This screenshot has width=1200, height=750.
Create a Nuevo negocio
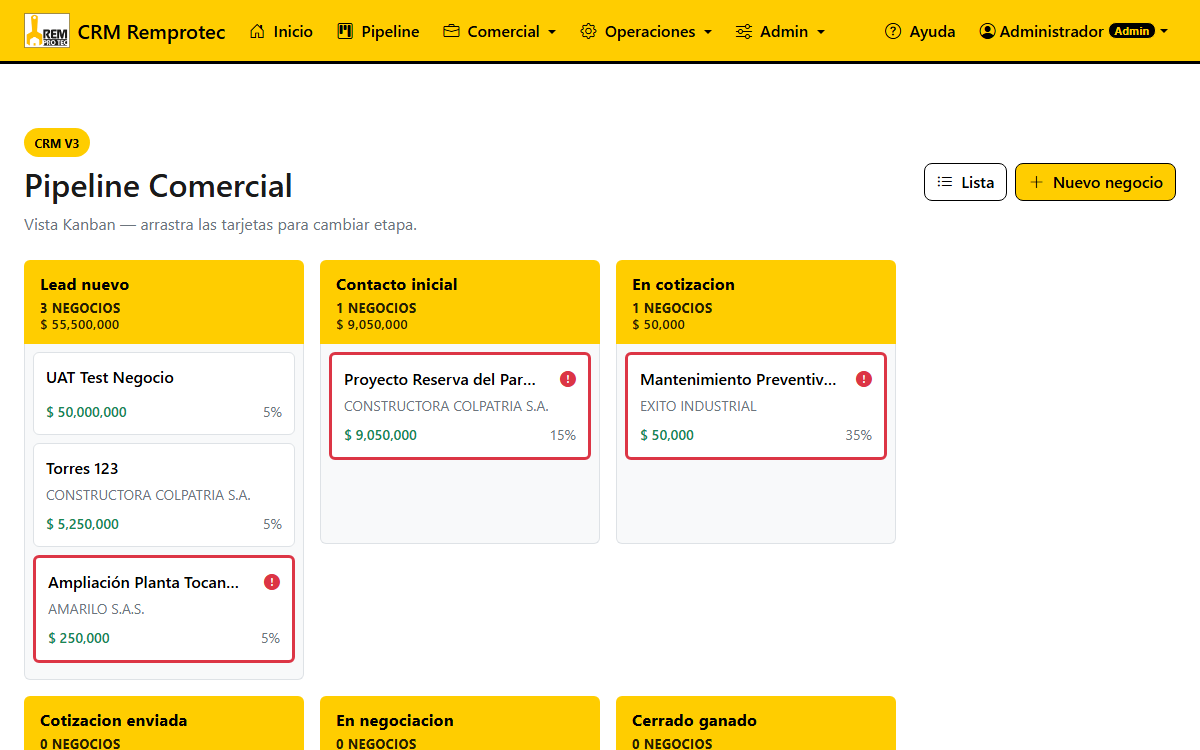coord(1095,182)
